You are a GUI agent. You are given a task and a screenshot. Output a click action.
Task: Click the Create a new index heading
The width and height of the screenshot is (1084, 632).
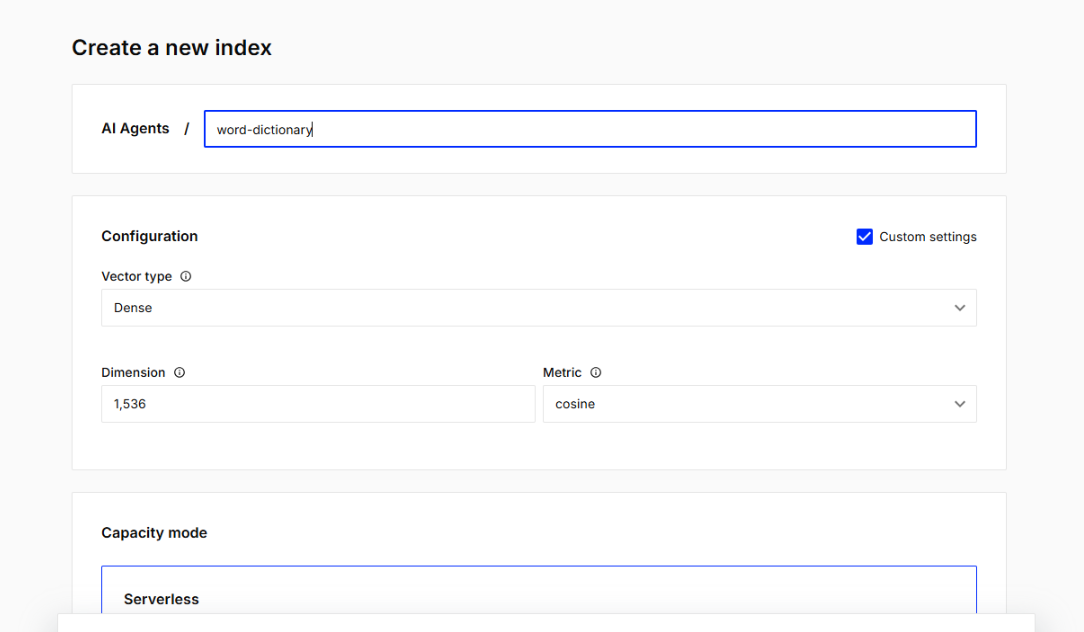pos(172,47)
